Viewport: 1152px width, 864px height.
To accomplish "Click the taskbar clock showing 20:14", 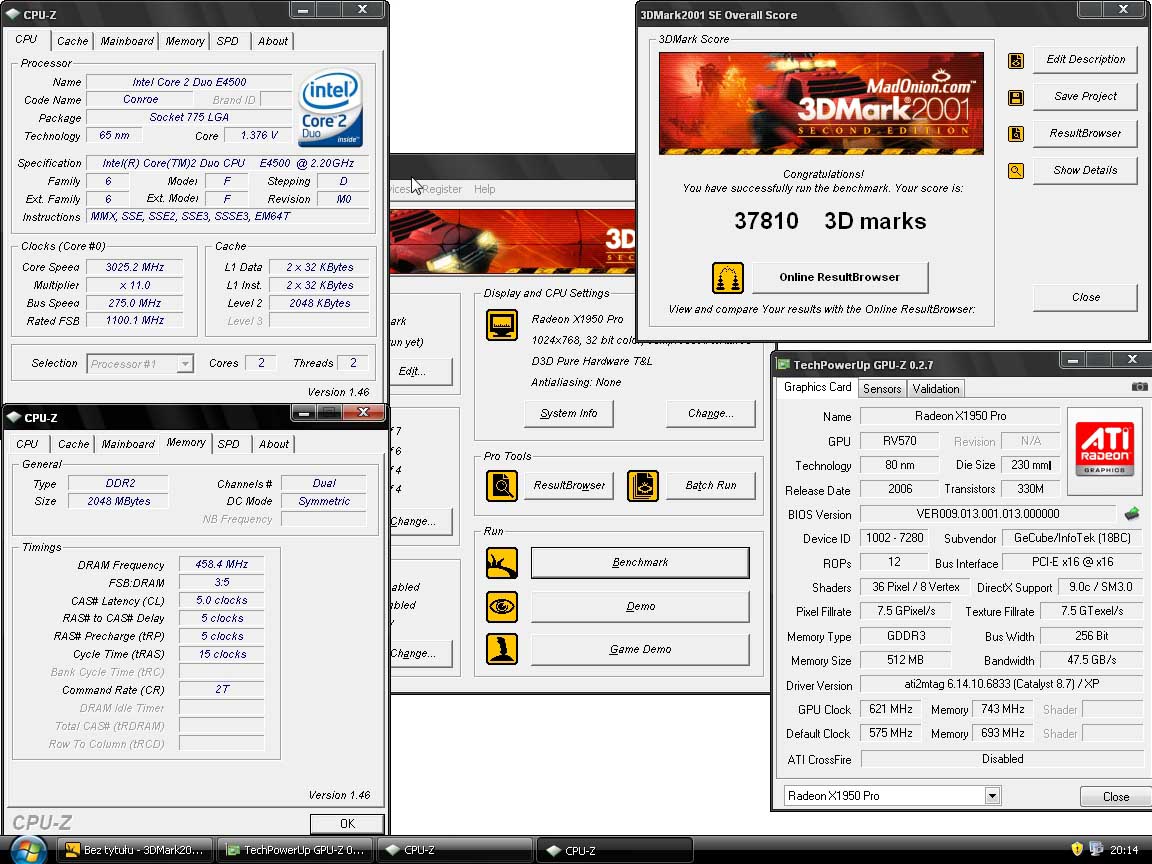I will 1124,850.
